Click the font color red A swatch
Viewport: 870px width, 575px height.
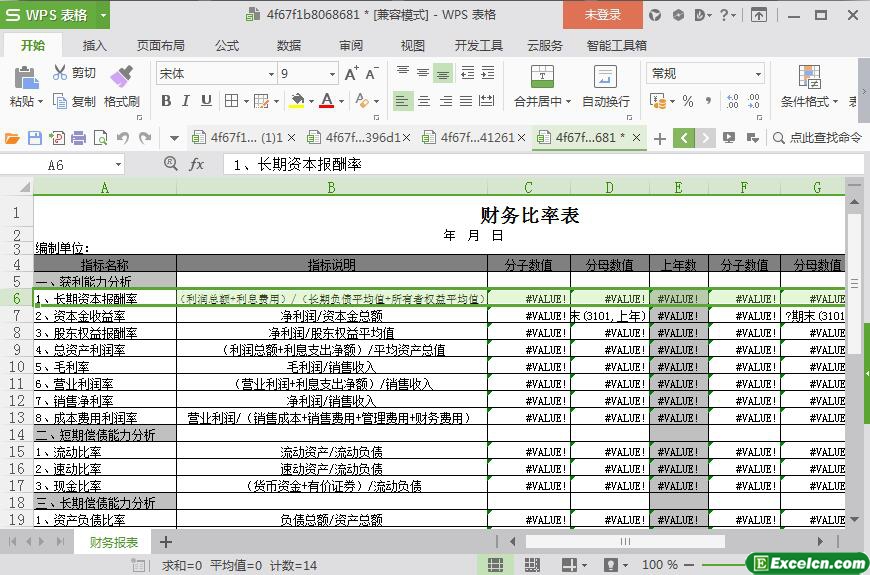(x=326, y=101)
